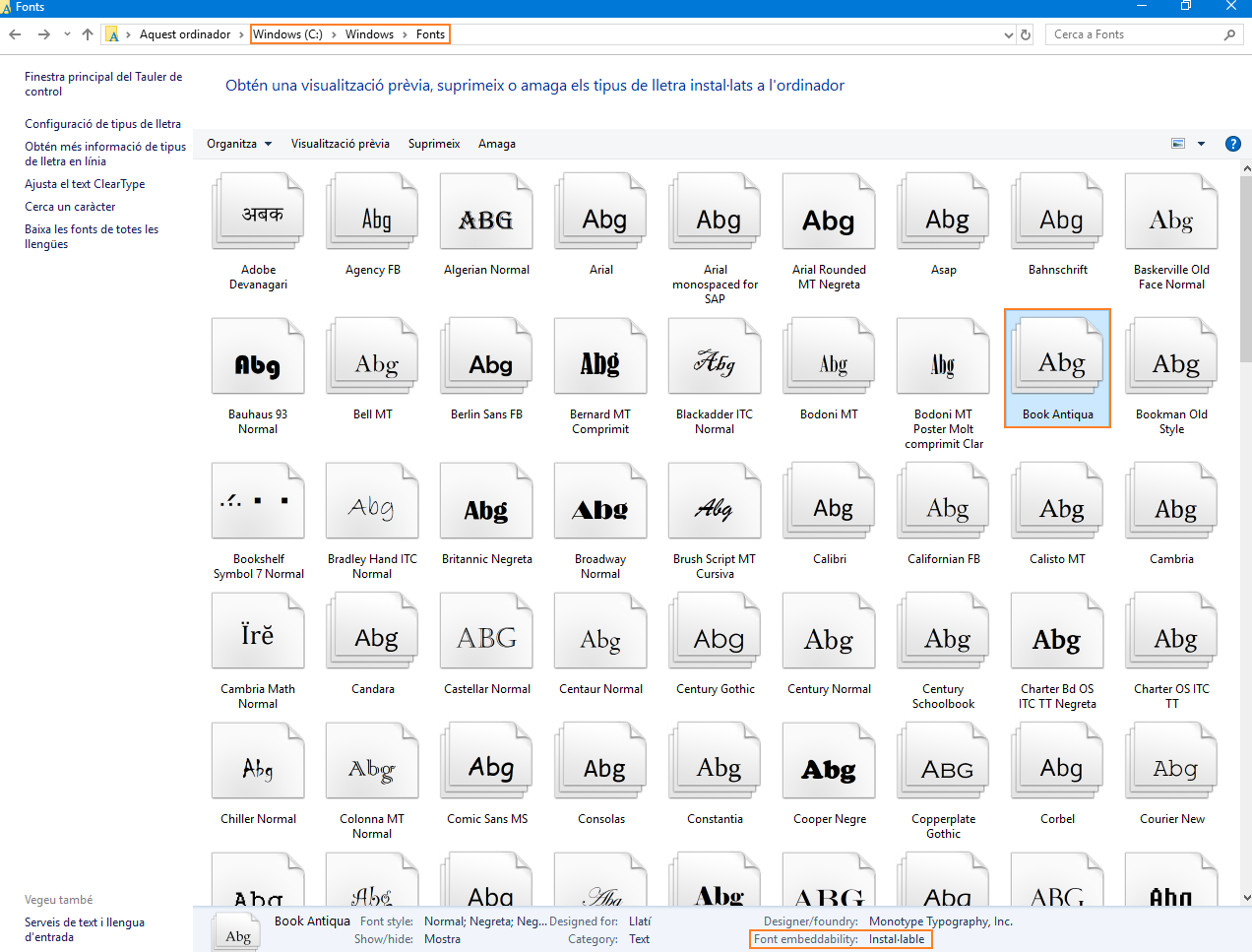Open the Organitza dropdown menu
The width and height of the screenshot is (1252, 952).
pos(239,144)
